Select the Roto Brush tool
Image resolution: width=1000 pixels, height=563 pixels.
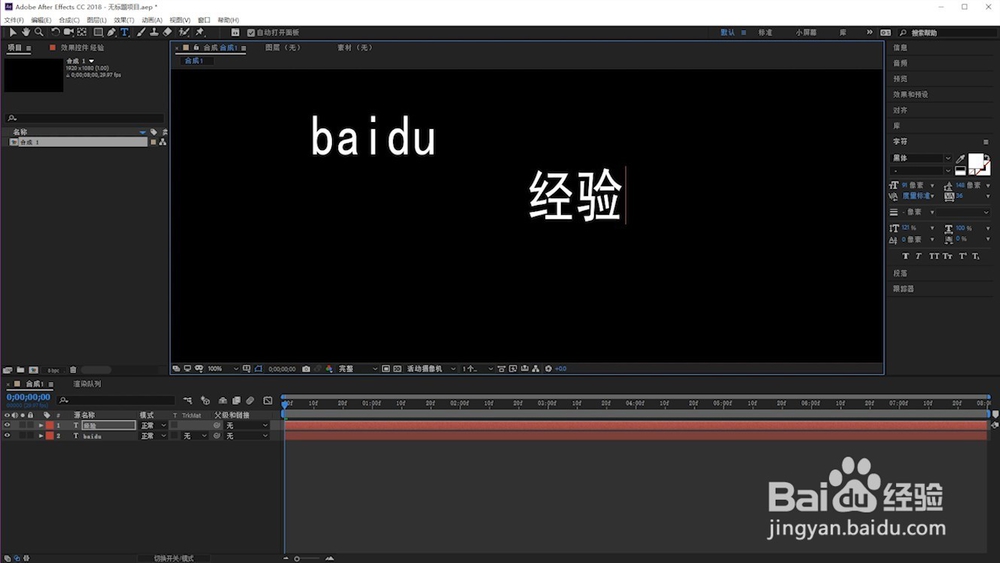[184, 32]
